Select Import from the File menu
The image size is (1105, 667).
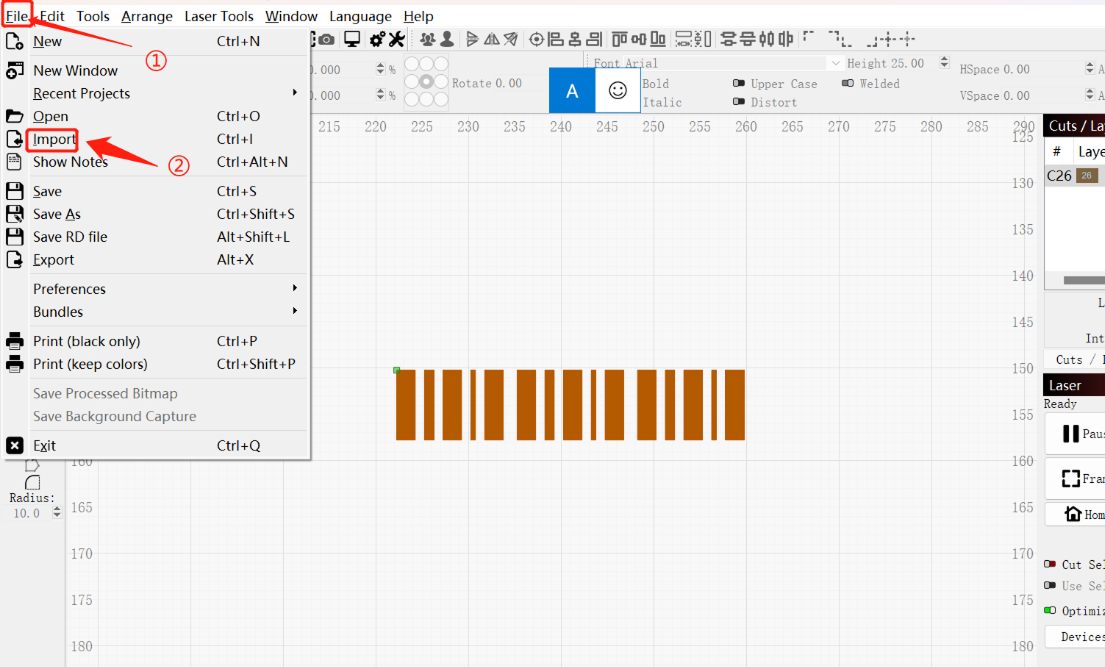click(x=55, y=139)
